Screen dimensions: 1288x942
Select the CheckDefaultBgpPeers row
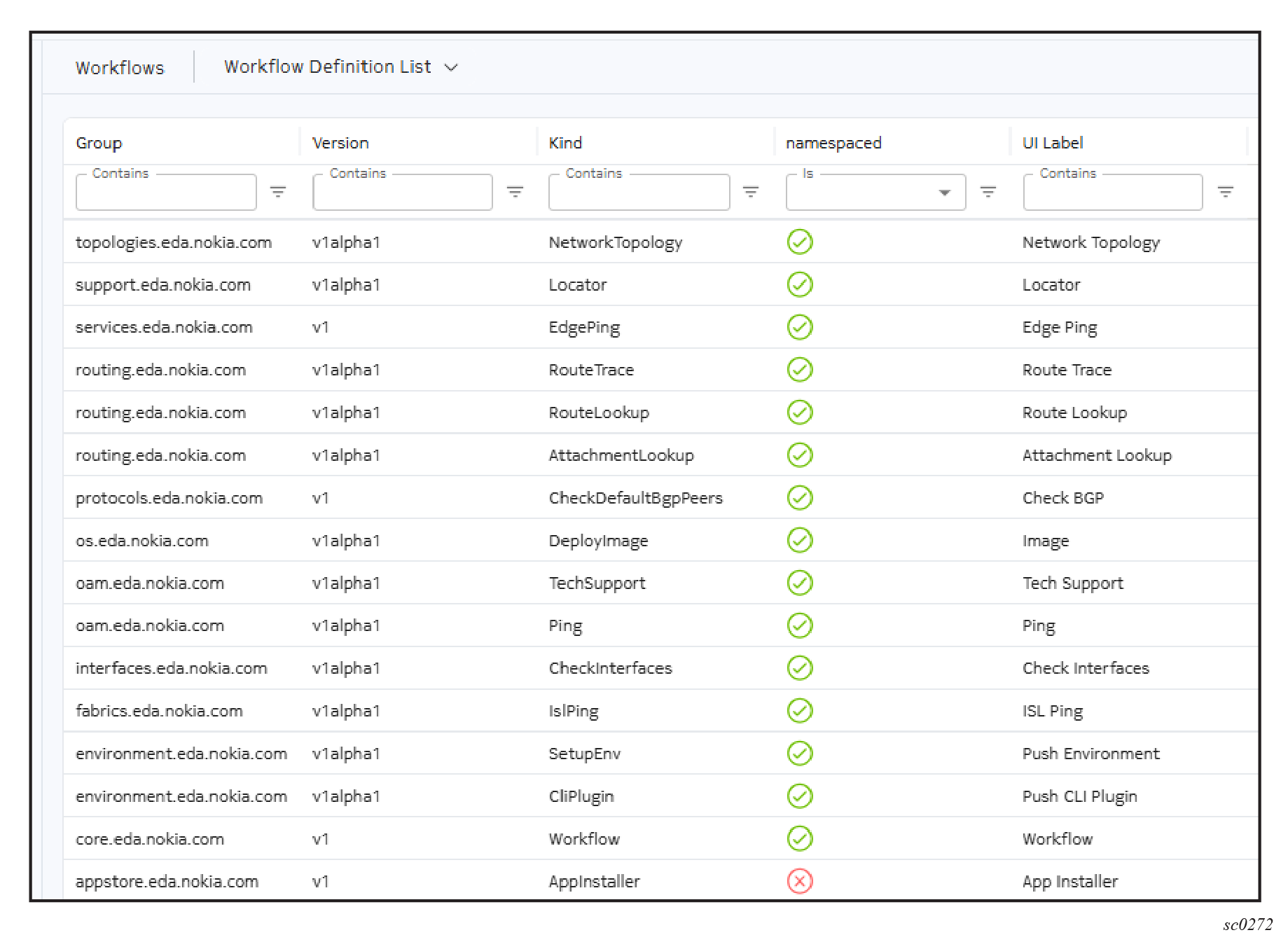[x=635, y=498]
